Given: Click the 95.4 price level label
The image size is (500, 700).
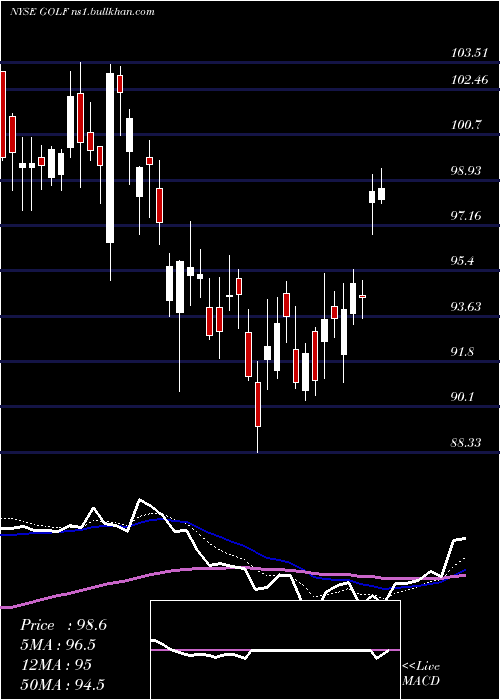Looking at the screenshot, I should coord(462,261).
